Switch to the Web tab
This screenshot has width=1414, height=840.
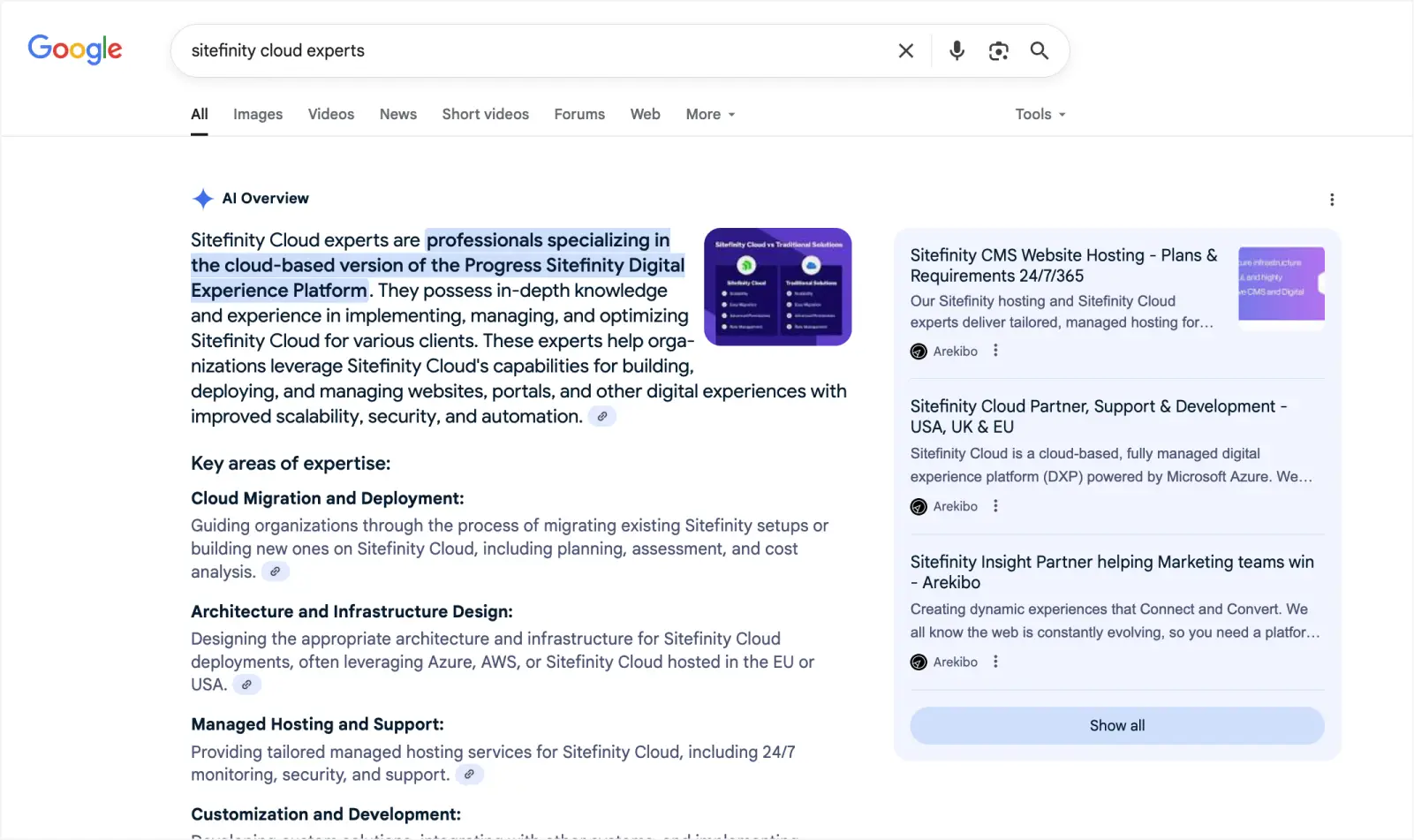click(646, 114)
